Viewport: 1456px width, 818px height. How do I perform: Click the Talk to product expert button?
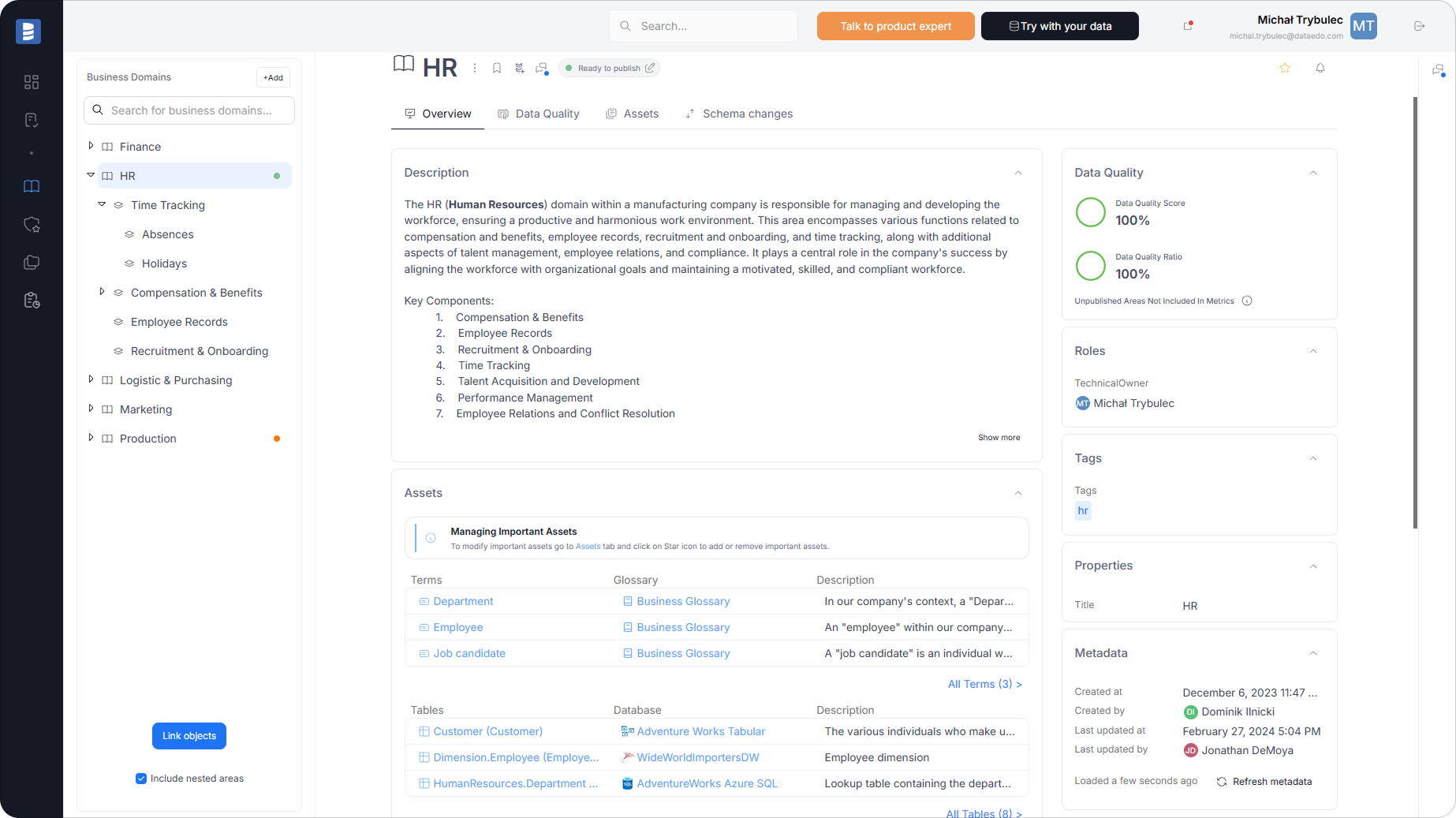[x=895, y=26]
